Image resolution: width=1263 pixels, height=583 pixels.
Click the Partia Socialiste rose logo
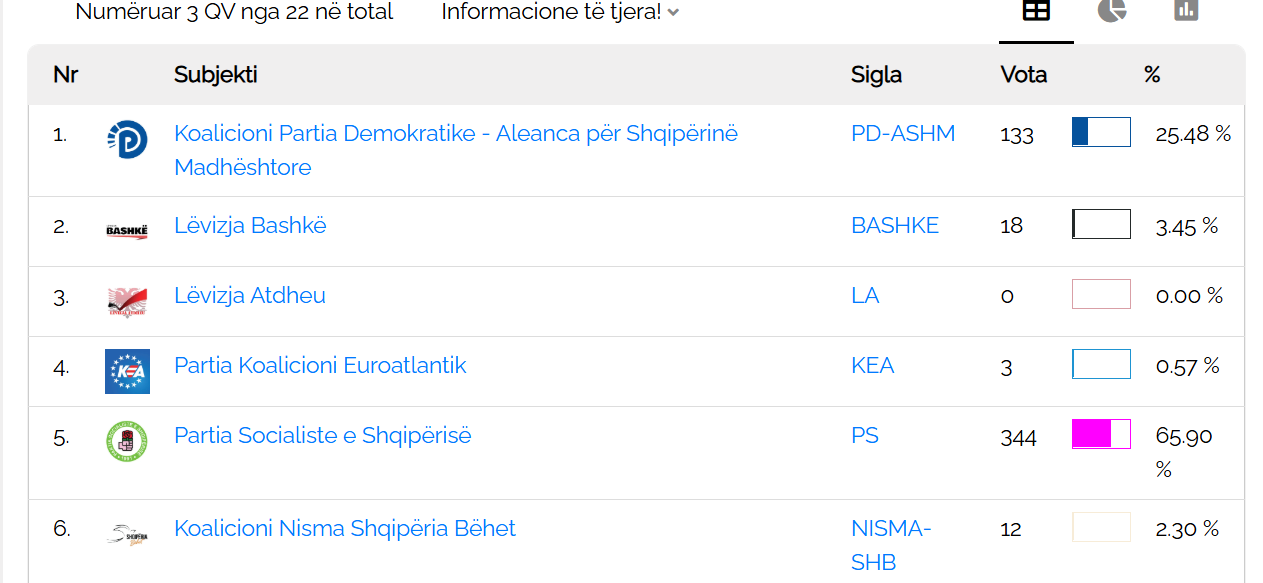[127, 441]
